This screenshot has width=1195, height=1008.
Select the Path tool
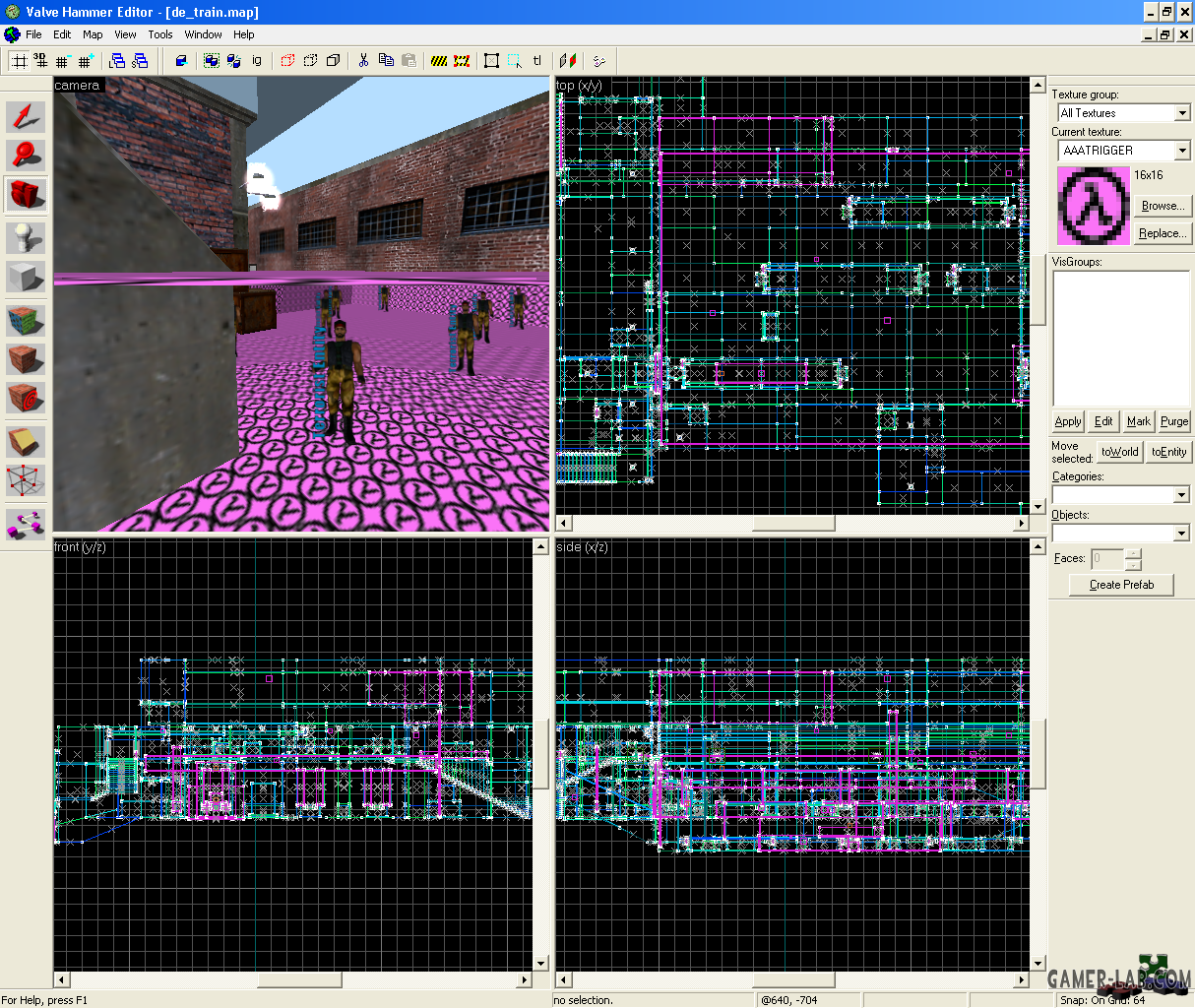pyautogui.click(x=26, y=523)
